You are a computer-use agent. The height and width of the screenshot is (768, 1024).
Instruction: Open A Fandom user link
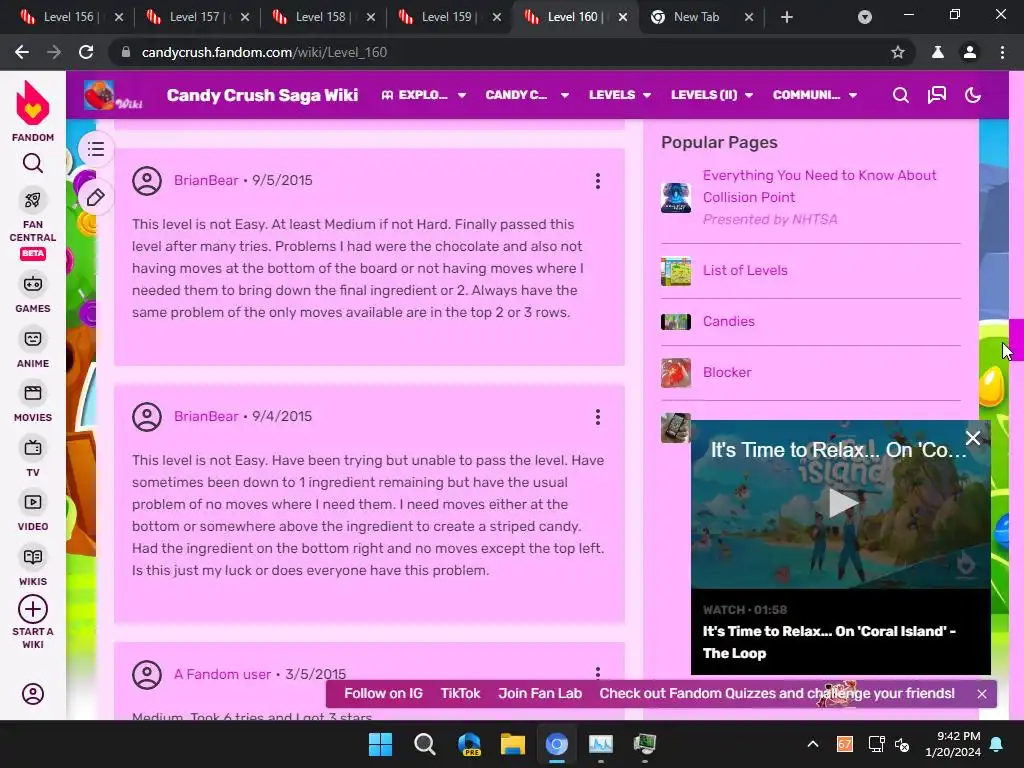point(222,674)
